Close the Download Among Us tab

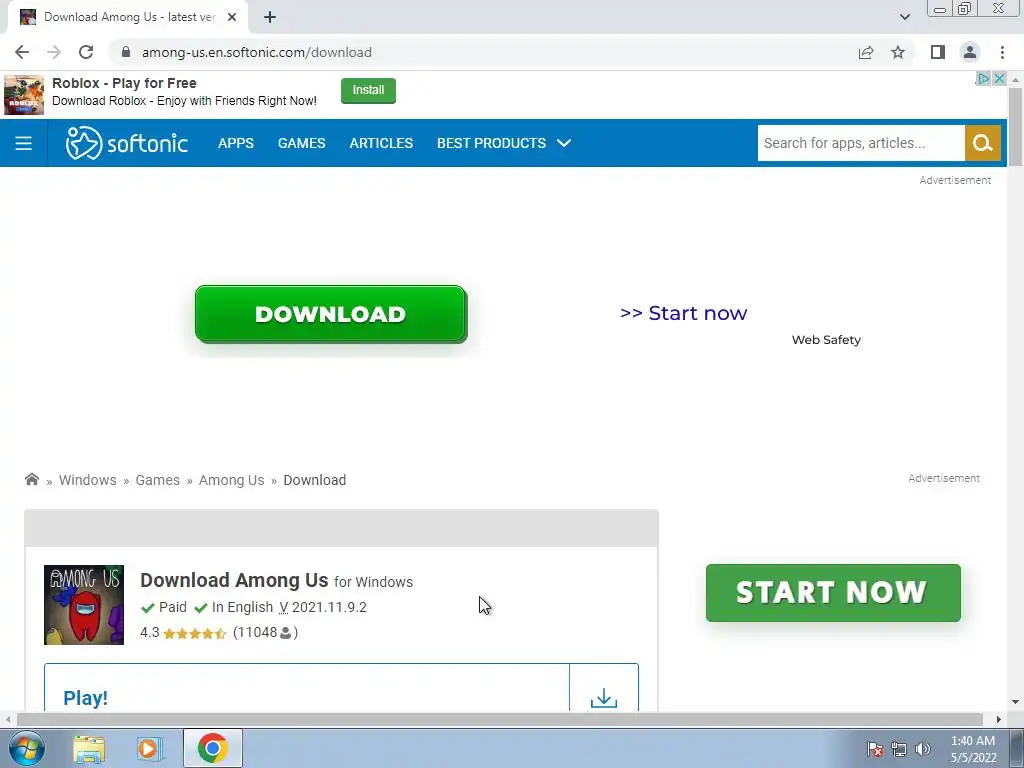[x=232, y=17]
